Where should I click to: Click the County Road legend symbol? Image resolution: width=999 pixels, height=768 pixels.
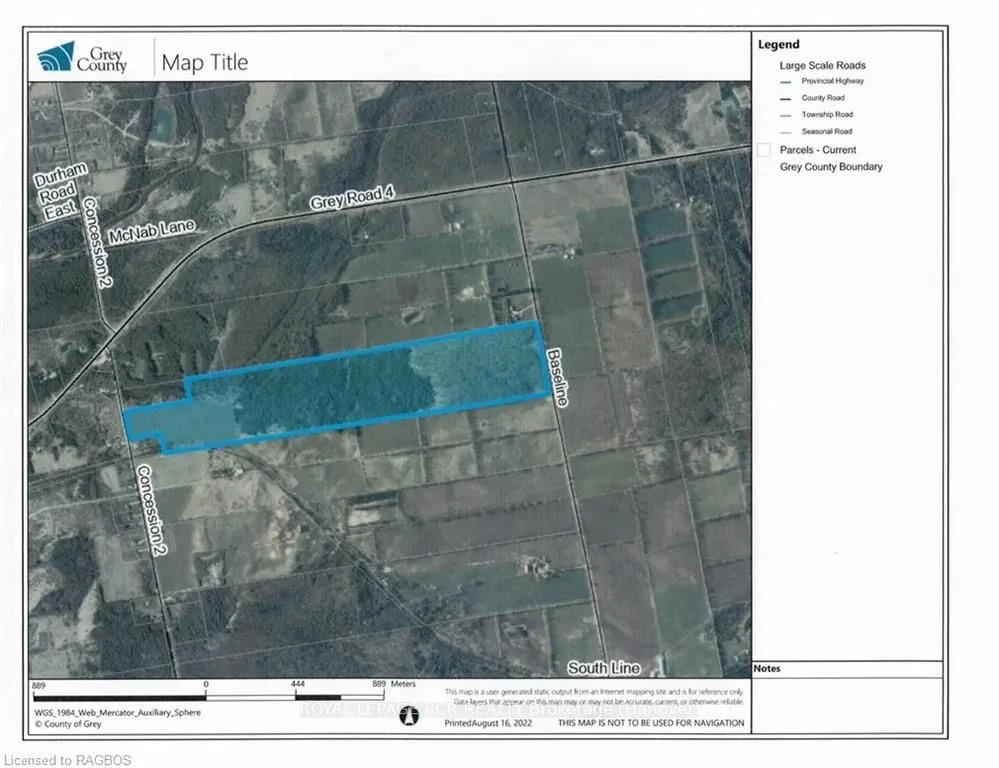coord(785,98)
